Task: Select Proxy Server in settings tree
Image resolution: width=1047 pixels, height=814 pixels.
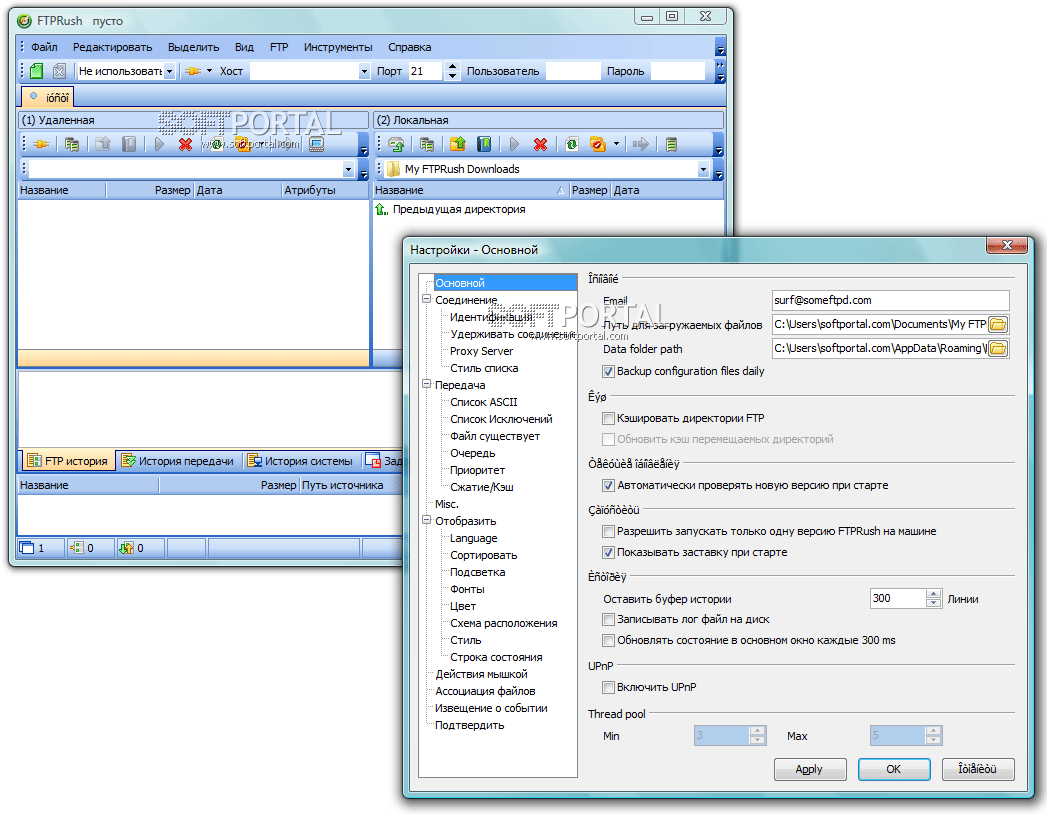Action: click(481, 351)
